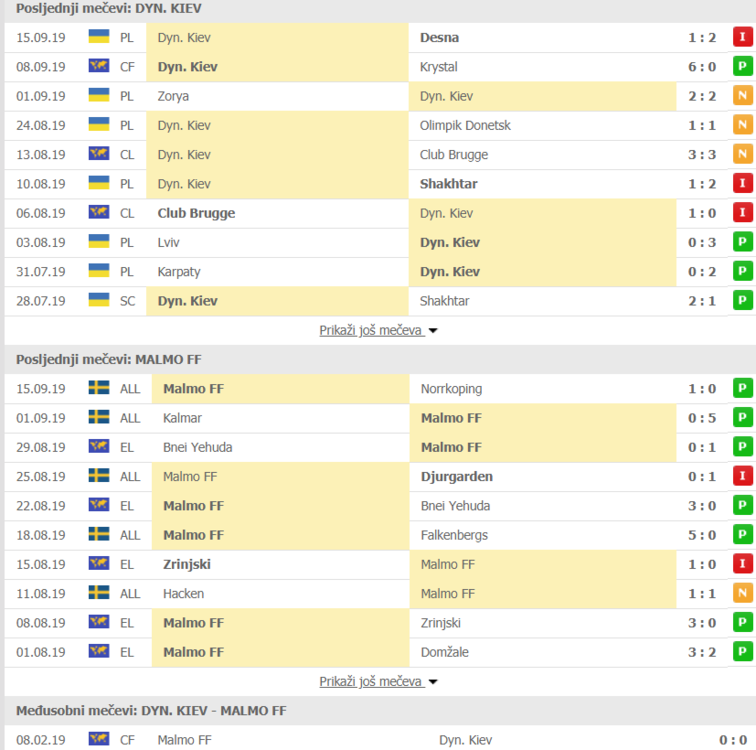This screenshot has height=750, width=756.
Task: Click the win badge in the Lviv match row
Action: pos(742,242)
